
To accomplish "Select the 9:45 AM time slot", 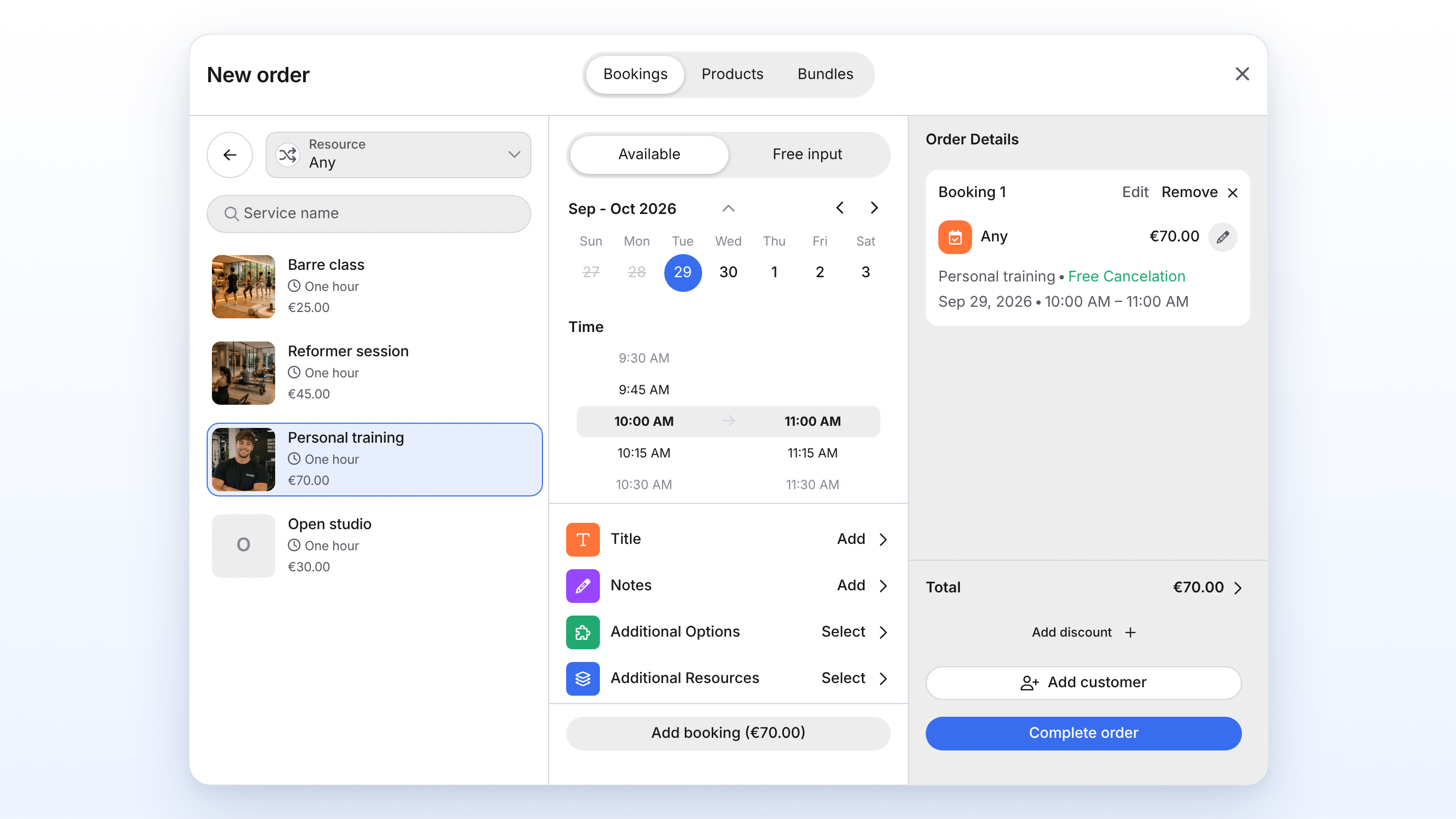I will coord(643,390).
